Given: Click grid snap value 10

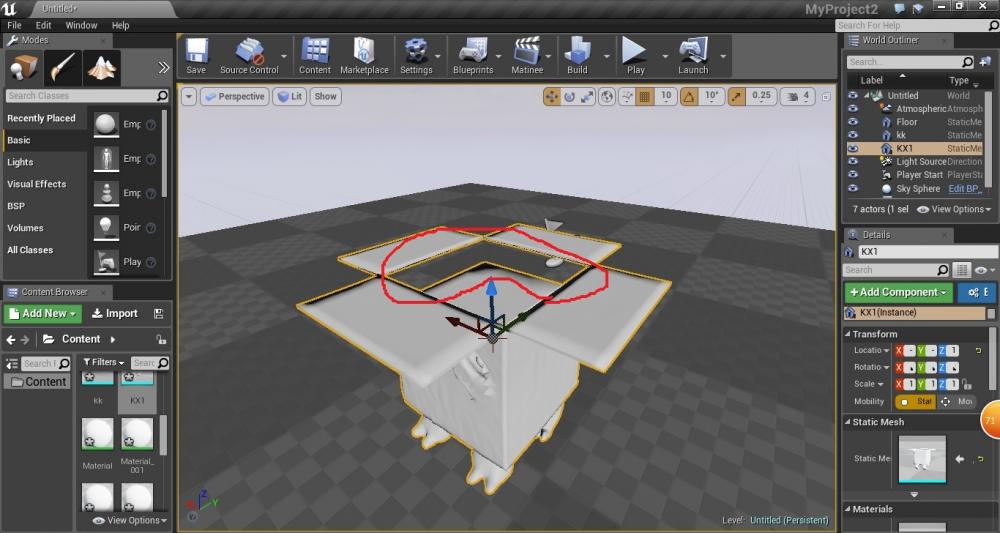Looking at the screenshot, I should click(x=666, y=96).
